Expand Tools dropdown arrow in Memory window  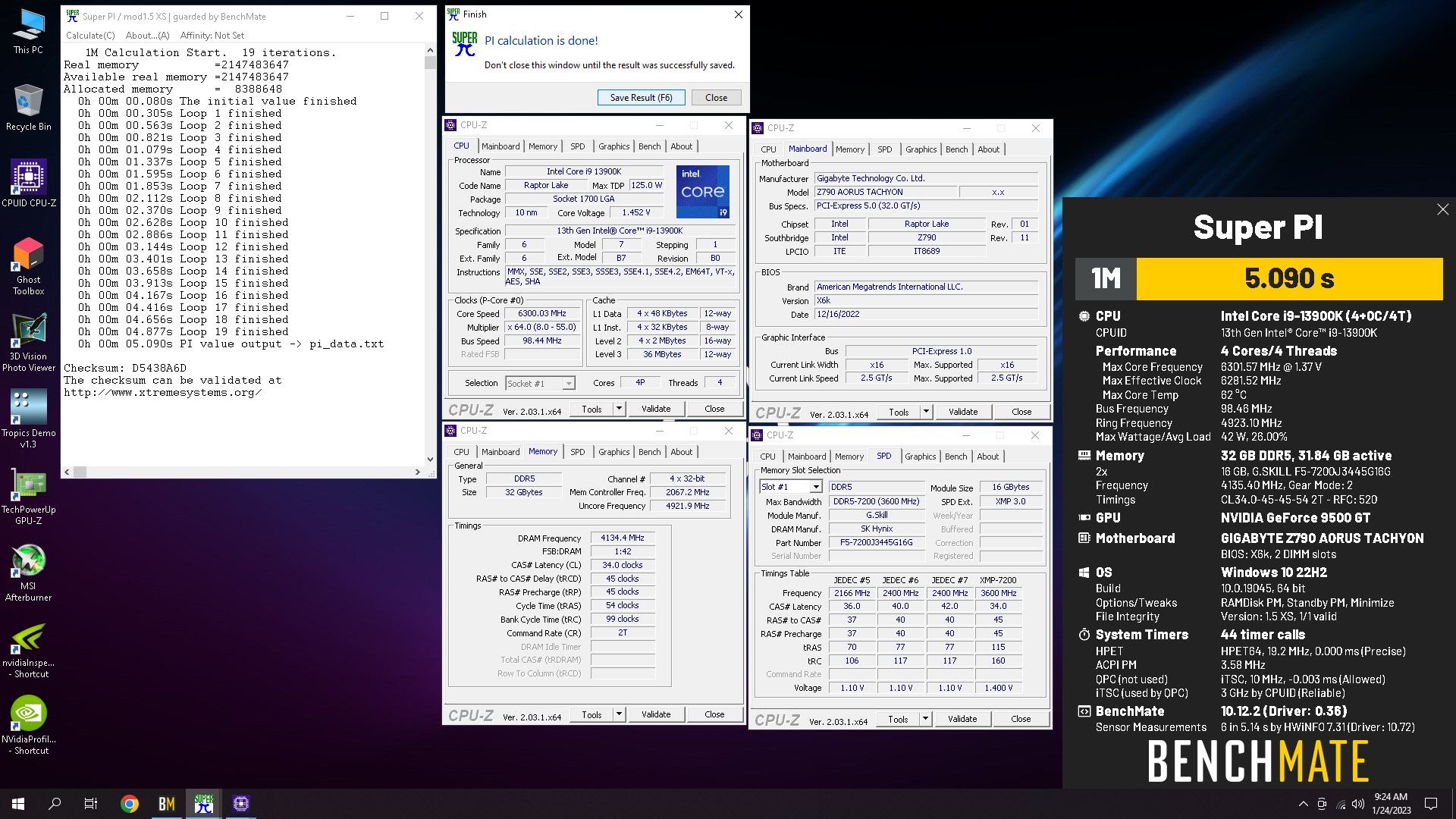click(x=619, y=714)
